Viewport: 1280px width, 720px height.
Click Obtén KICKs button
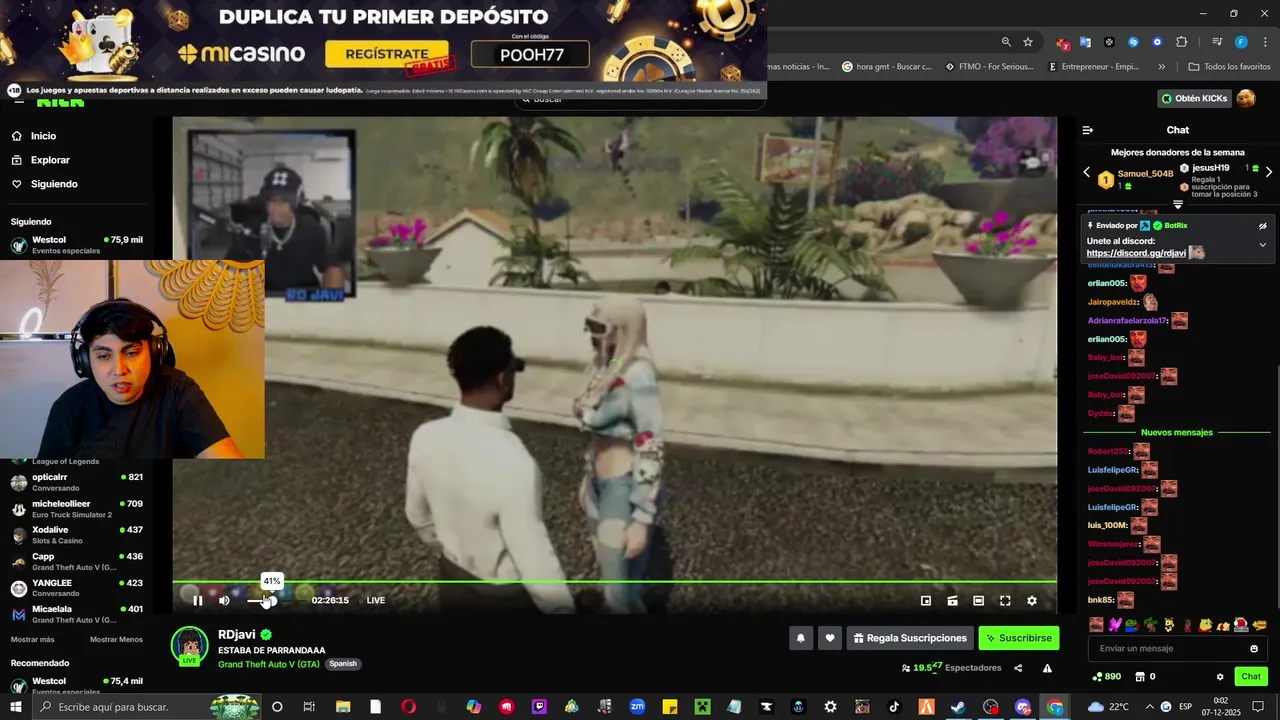click(1194, 98)
